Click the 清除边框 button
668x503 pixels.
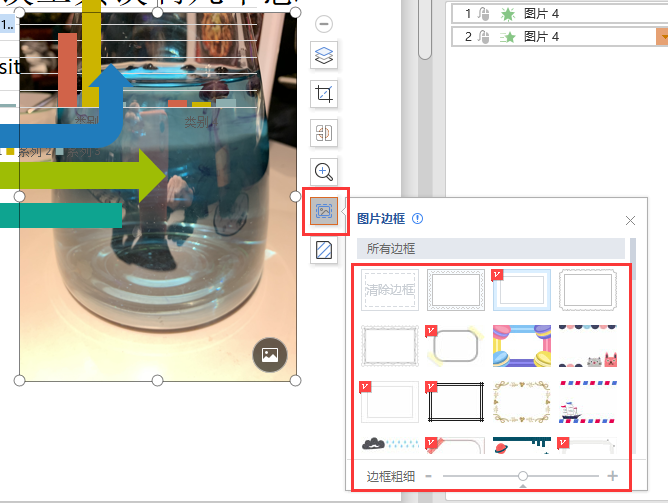click(x=389, y=290)
